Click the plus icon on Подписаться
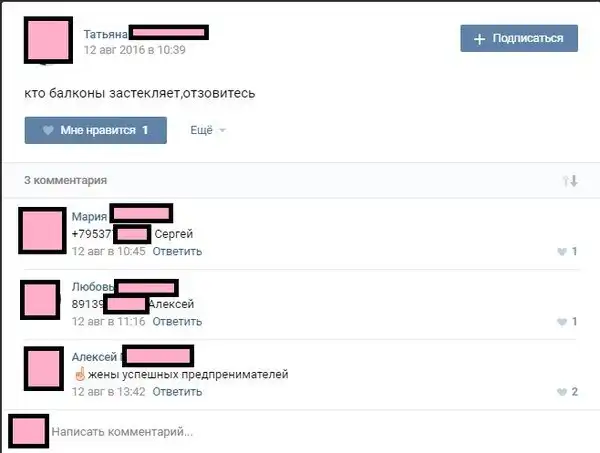This screenshot has width=600, height=453. tap(479, 39)
